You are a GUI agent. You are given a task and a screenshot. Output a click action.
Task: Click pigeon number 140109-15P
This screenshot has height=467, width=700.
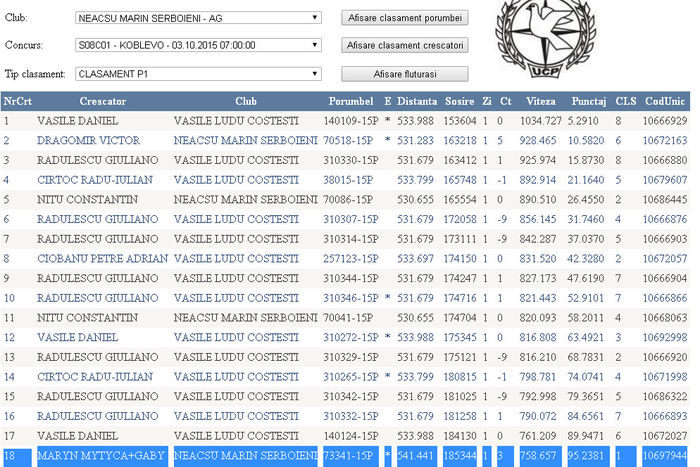coord(348,121)
